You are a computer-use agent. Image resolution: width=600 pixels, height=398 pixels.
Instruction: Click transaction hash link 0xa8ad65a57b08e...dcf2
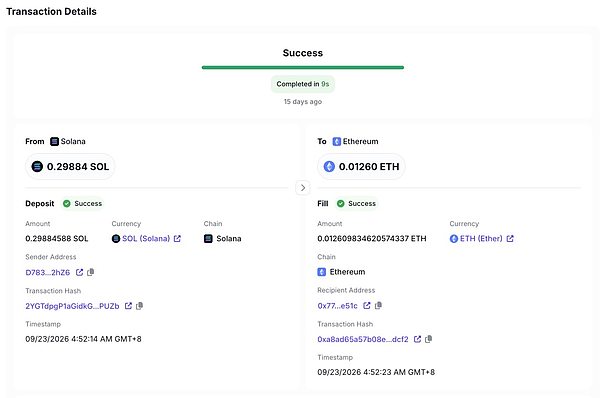[x=363, y=339]
